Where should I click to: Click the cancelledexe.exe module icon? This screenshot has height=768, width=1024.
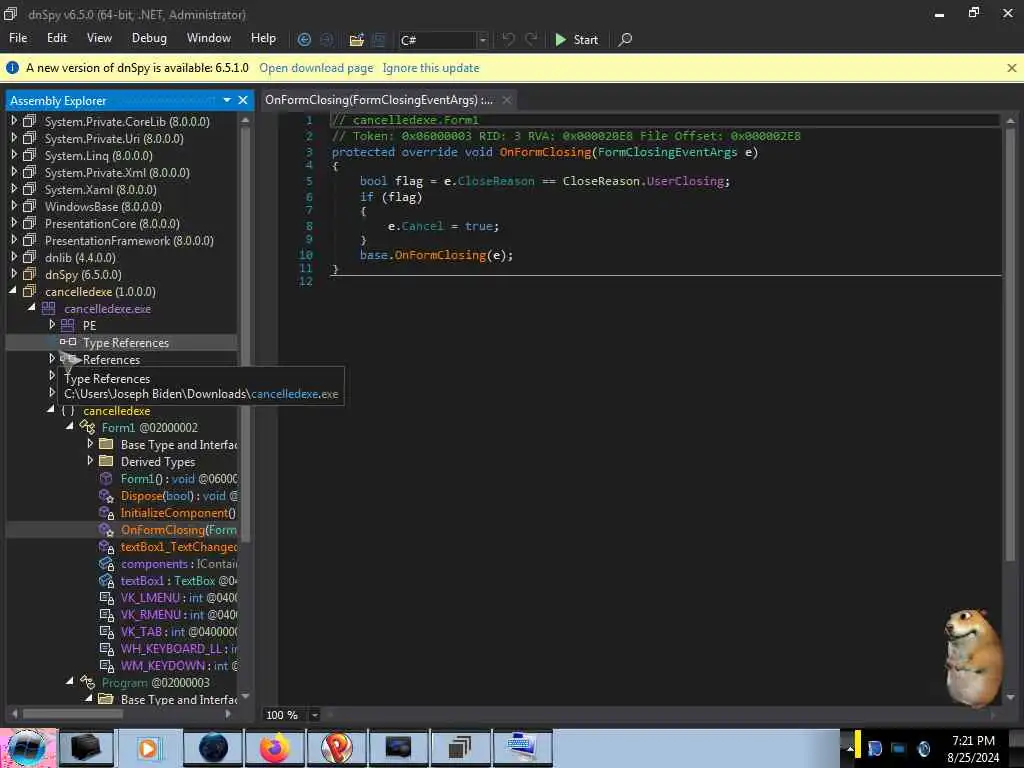pos(49,308)
